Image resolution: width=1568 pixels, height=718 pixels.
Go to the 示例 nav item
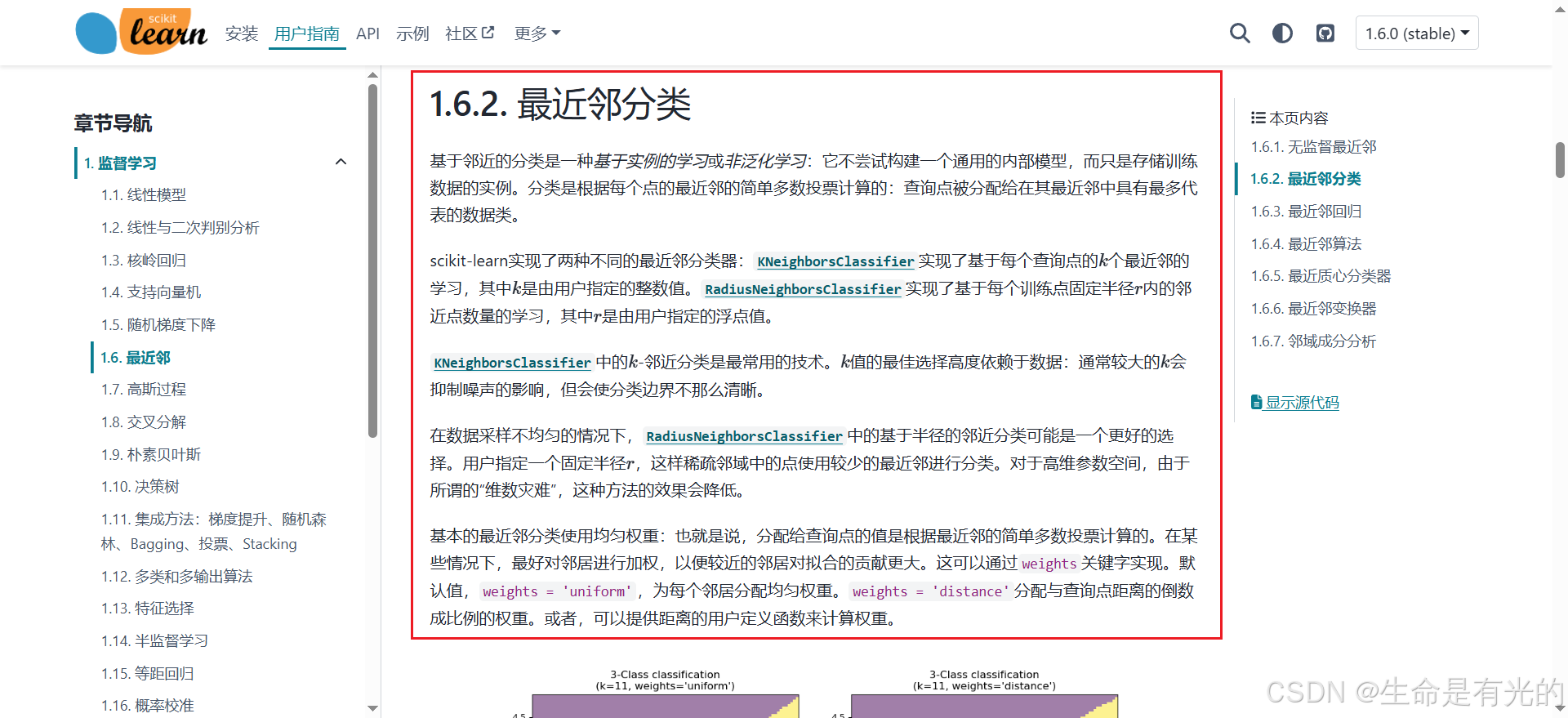[412, 33]
